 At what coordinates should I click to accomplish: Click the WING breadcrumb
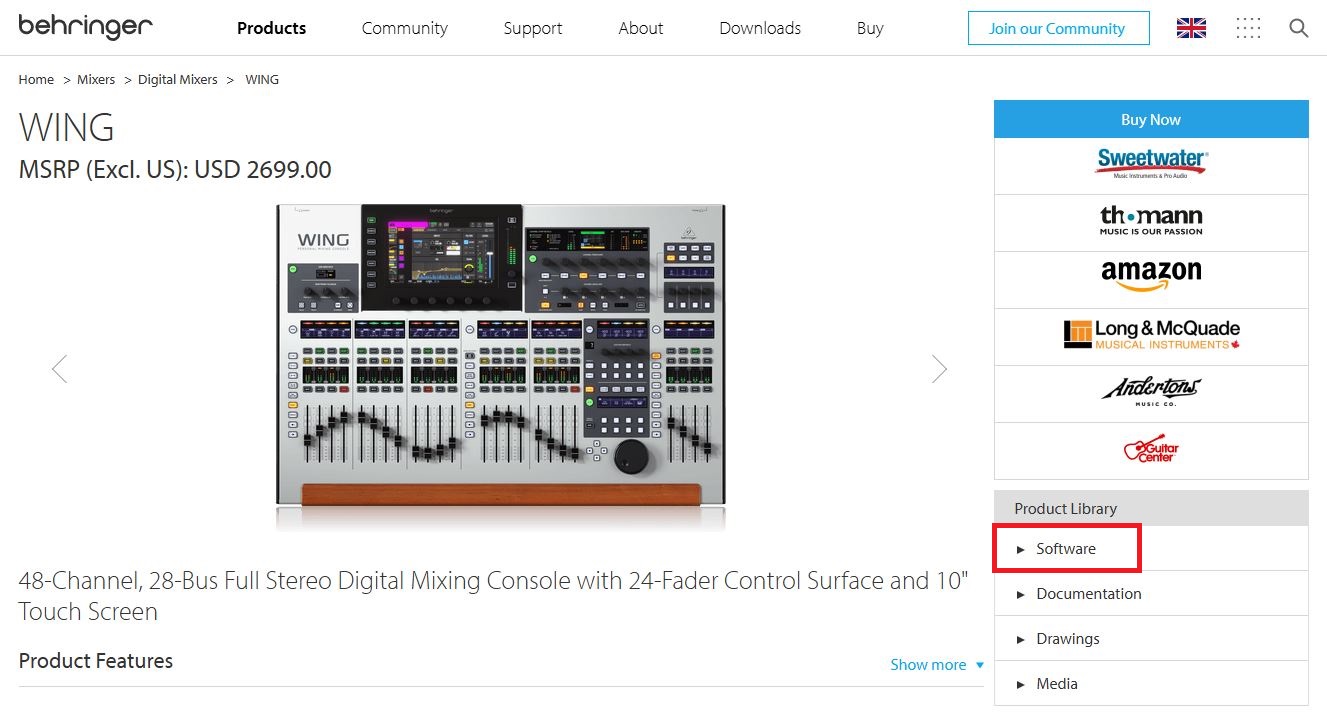[x=262, y=79]
